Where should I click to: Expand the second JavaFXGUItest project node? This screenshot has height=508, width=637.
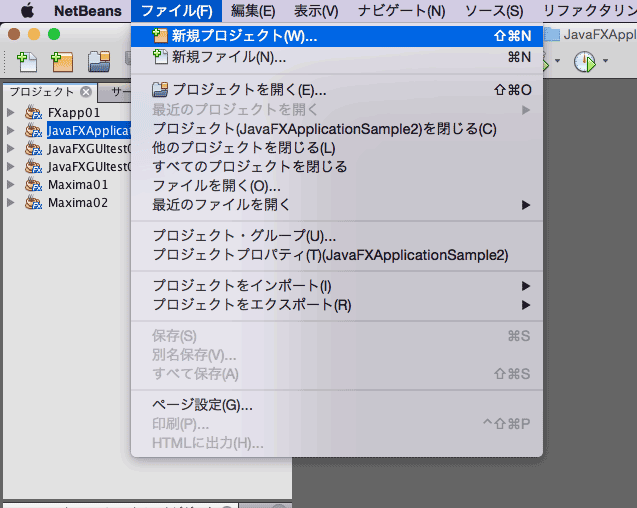tap(11, 167)
